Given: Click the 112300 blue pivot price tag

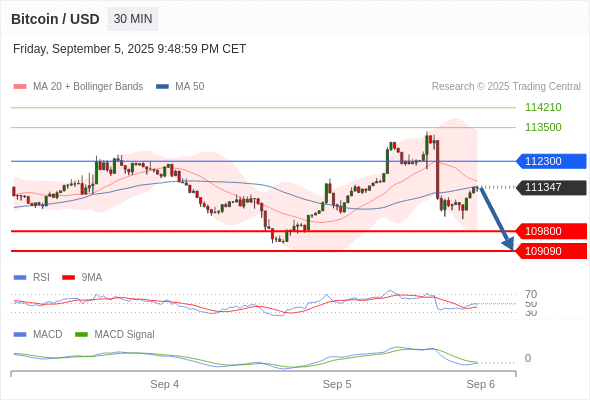Looking at the screenshot, I should [551, 161].
